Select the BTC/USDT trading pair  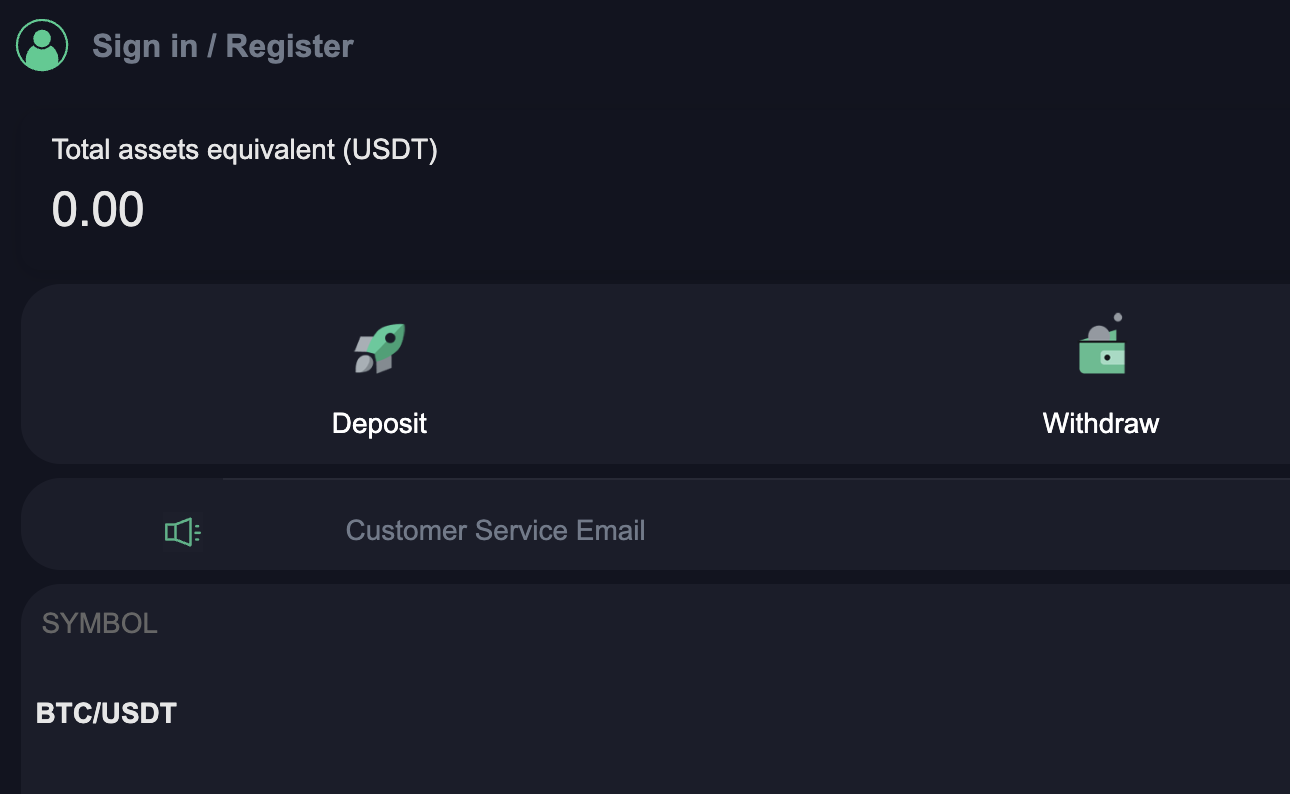click(106, 713)
